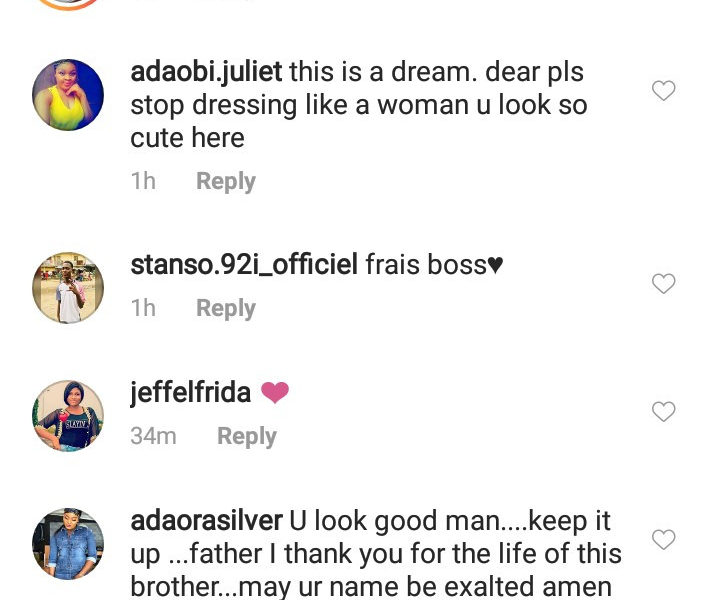Tap the heart beside stanso.92i_officiel's comment
Image resolution: width=720 pixels, height=600 pixels.
tap(664, 284)
